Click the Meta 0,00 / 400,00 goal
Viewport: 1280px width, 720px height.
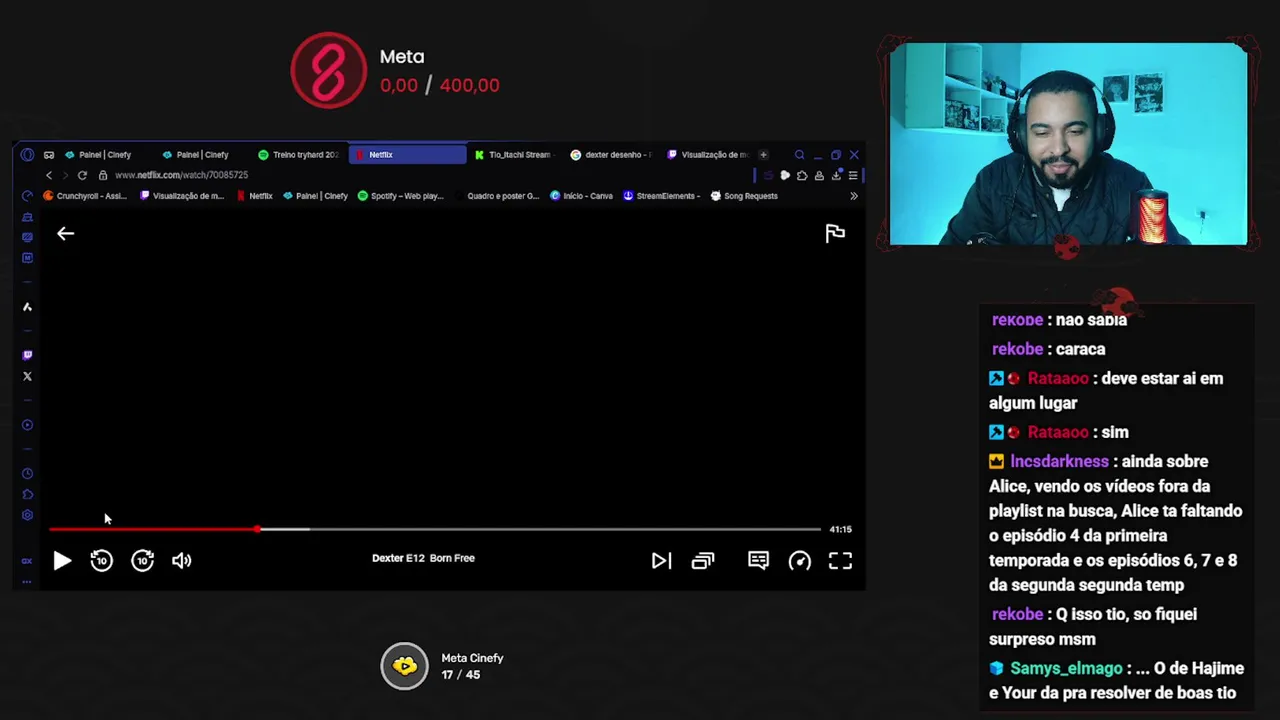395,71
